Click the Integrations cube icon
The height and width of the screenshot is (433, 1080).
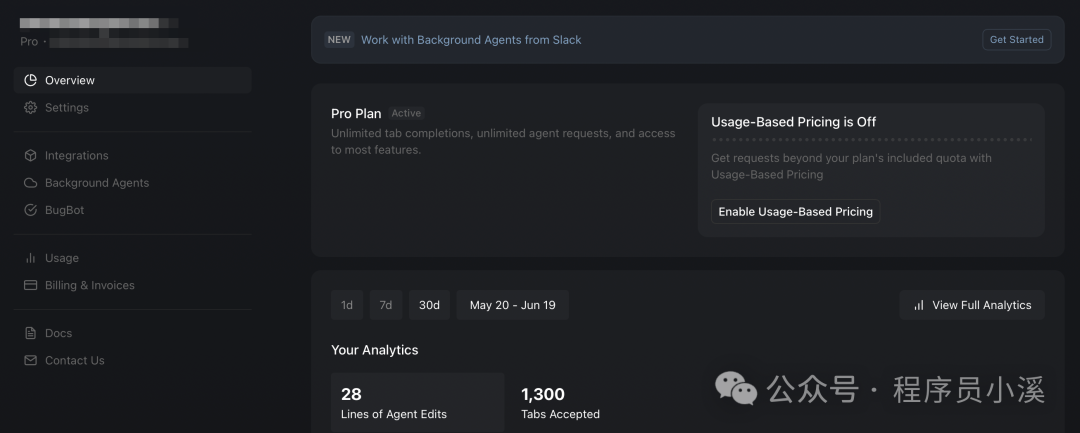(x=30, y=156)
